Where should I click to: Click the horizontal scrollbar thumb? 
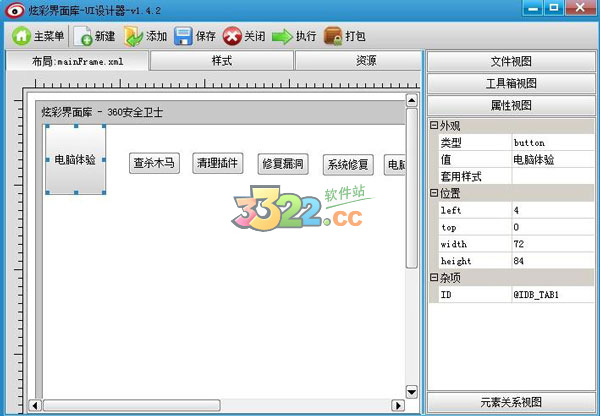coord(132,405)
